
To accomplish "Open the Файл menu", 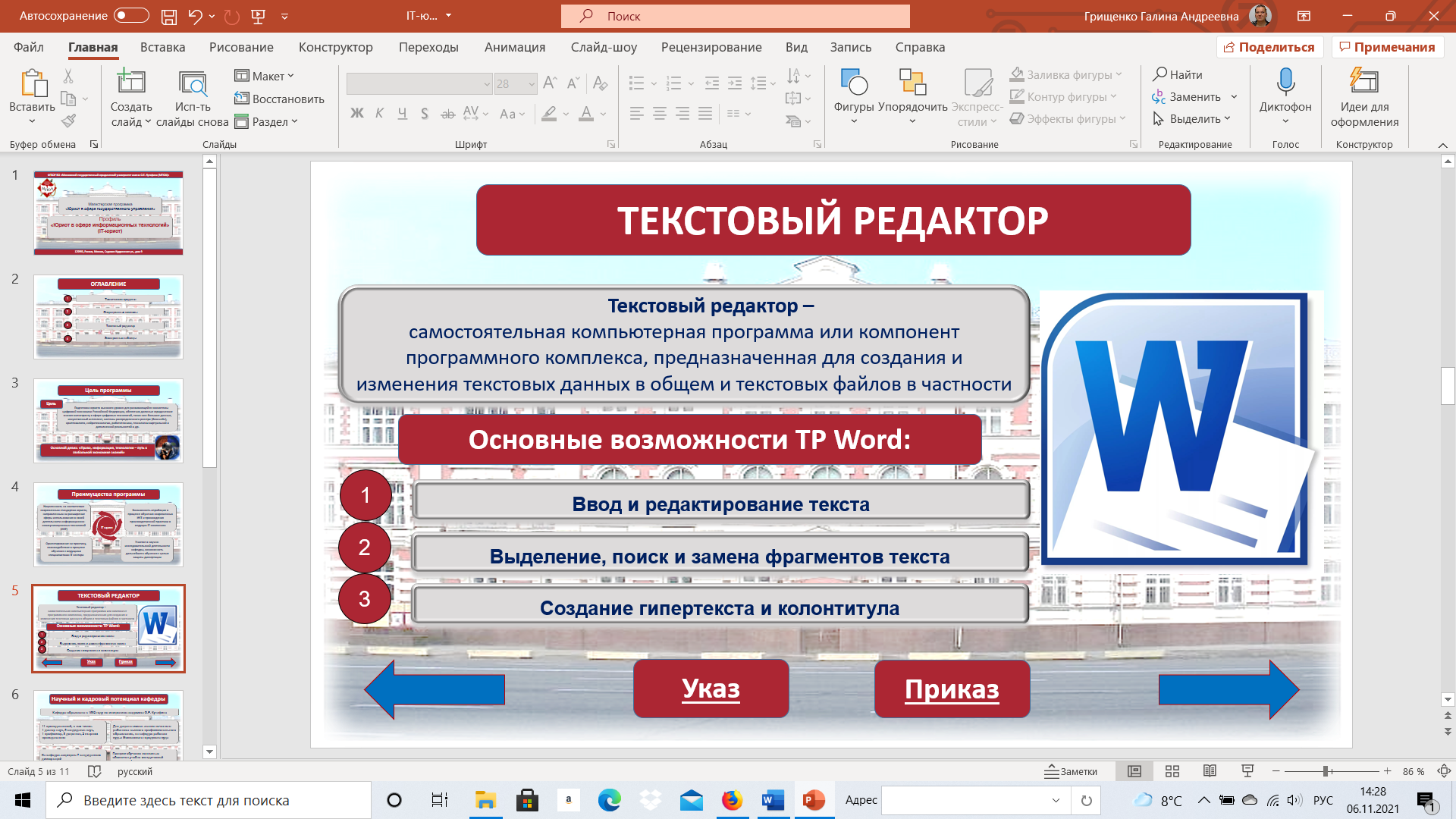I will [x=29, y=47].
